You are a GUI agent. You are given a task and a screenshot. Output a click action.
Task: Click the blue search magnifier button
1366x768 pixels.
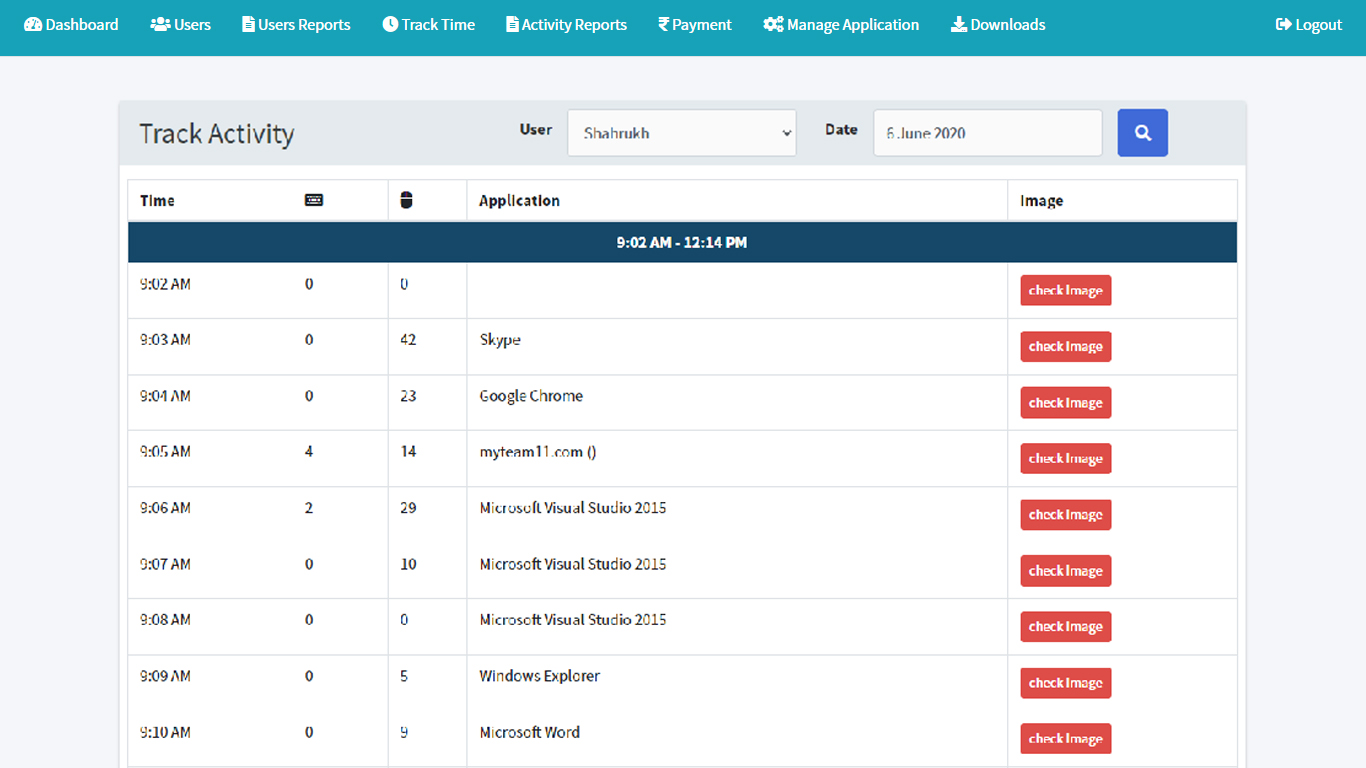[x=1142, y=133]
